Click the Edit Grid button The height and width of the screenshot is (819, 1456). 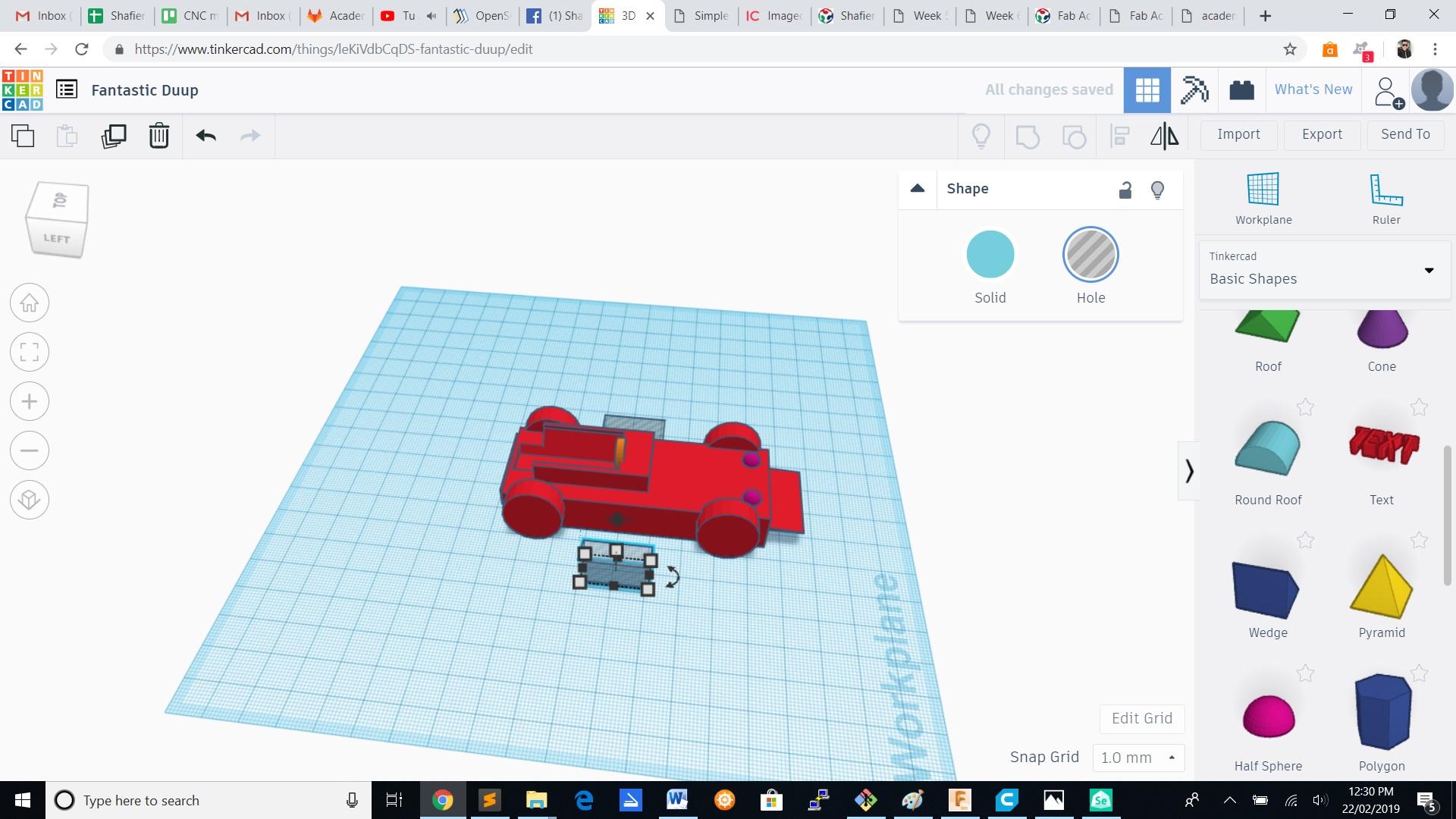click(1141, 718)
